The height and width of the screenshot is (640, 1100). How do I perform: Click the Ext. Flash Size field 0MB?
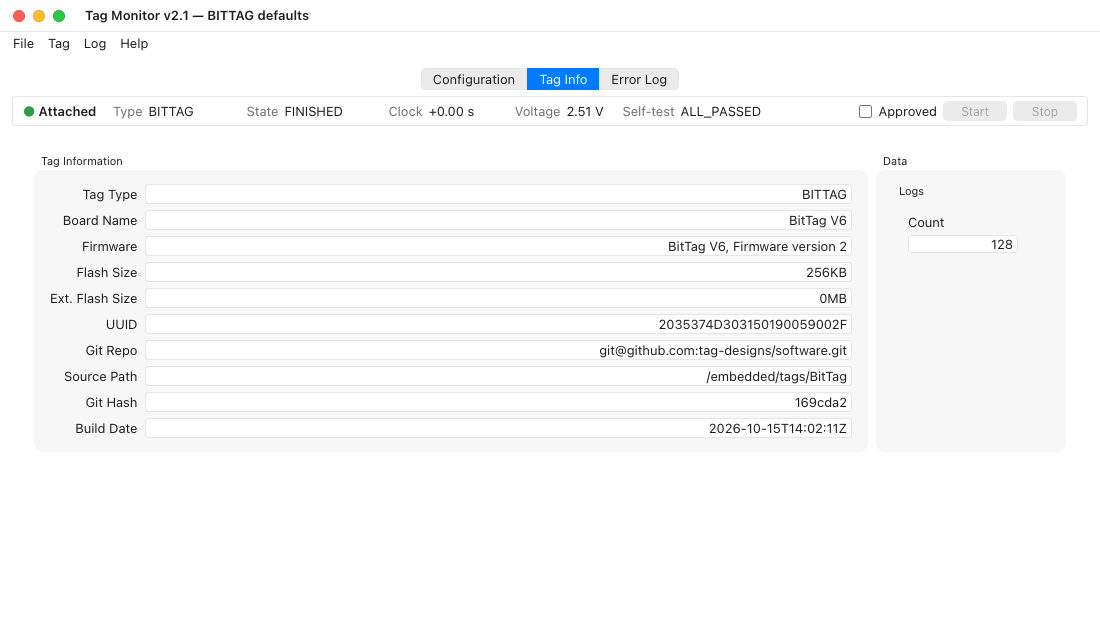pyautogui.click(x=498, y=298)
